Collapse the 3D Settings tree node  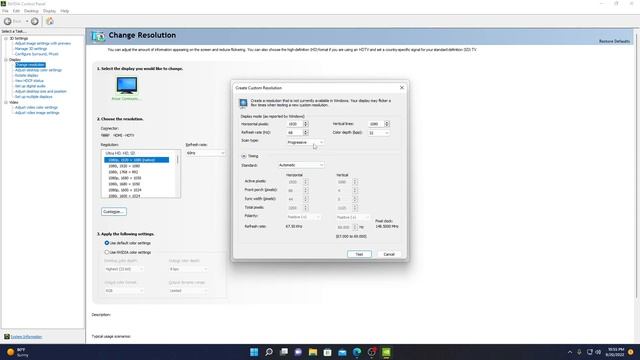(x=6, y=38)
